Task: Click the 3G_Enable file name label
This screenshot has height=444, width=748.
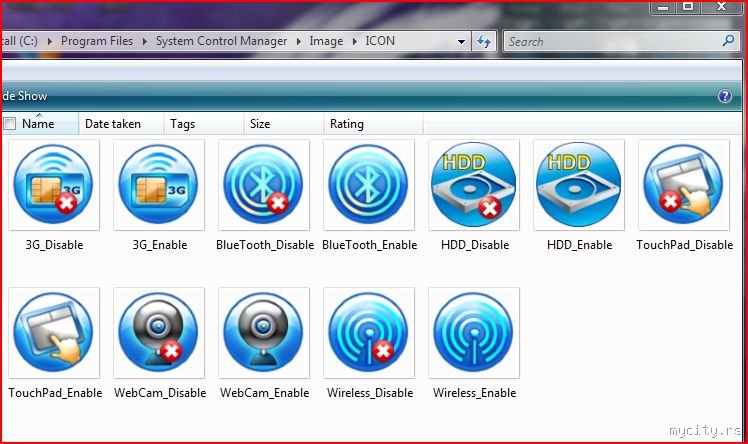Action: [x=160, y=245]
